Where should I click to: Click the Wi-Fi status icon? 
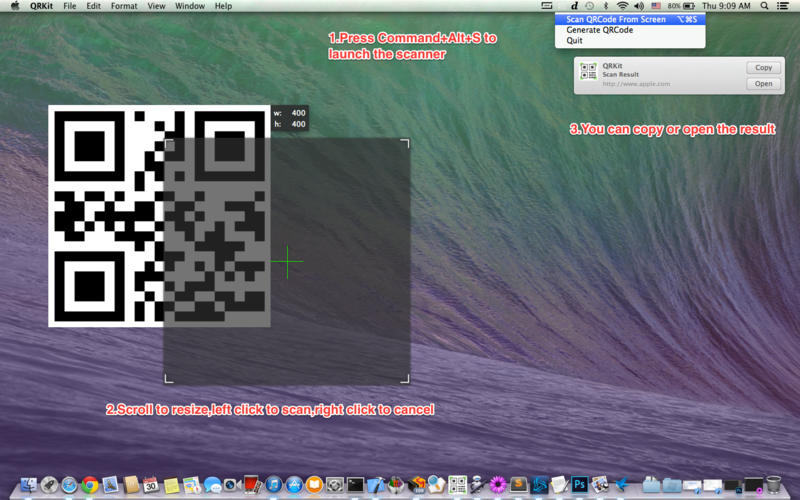click(622, 6)
